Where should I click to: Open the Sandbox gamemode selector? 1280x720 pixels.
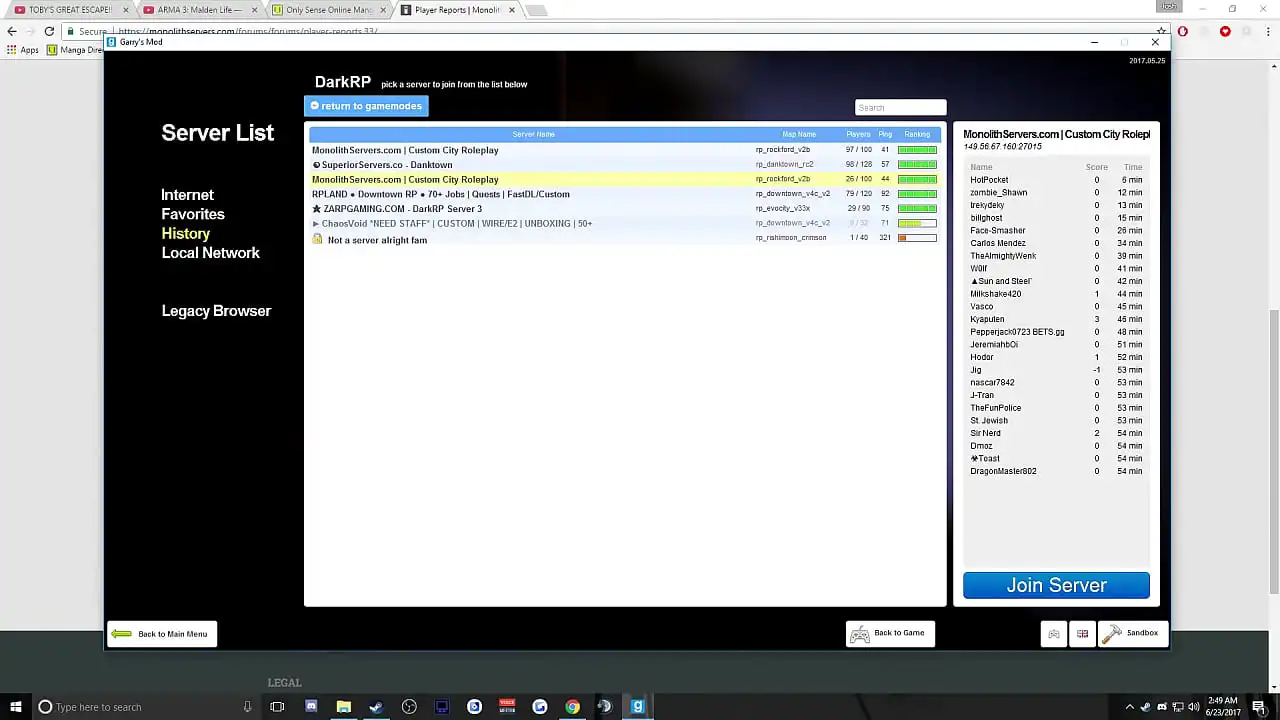[1133, 633]
